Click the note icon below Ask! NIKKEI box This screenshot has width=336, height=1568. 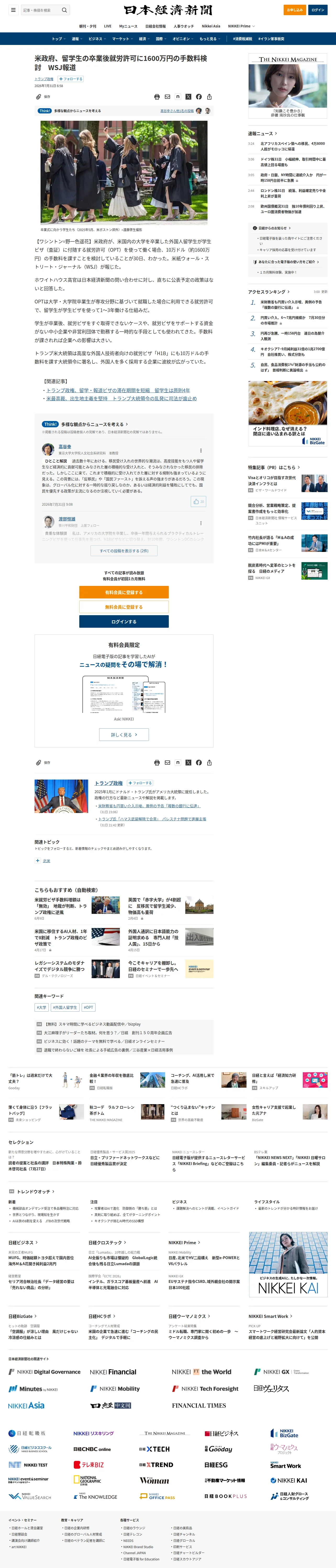177,763
